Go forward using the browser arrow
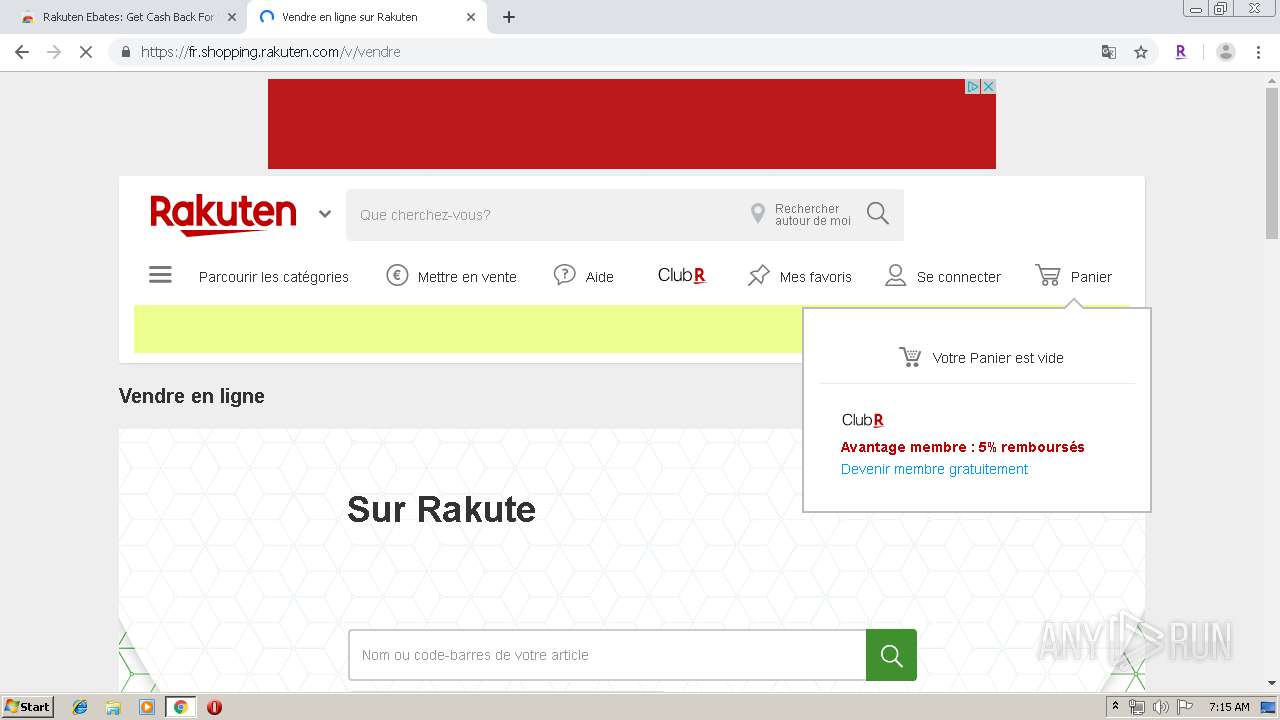1280x720 pixels. point(54,52)
